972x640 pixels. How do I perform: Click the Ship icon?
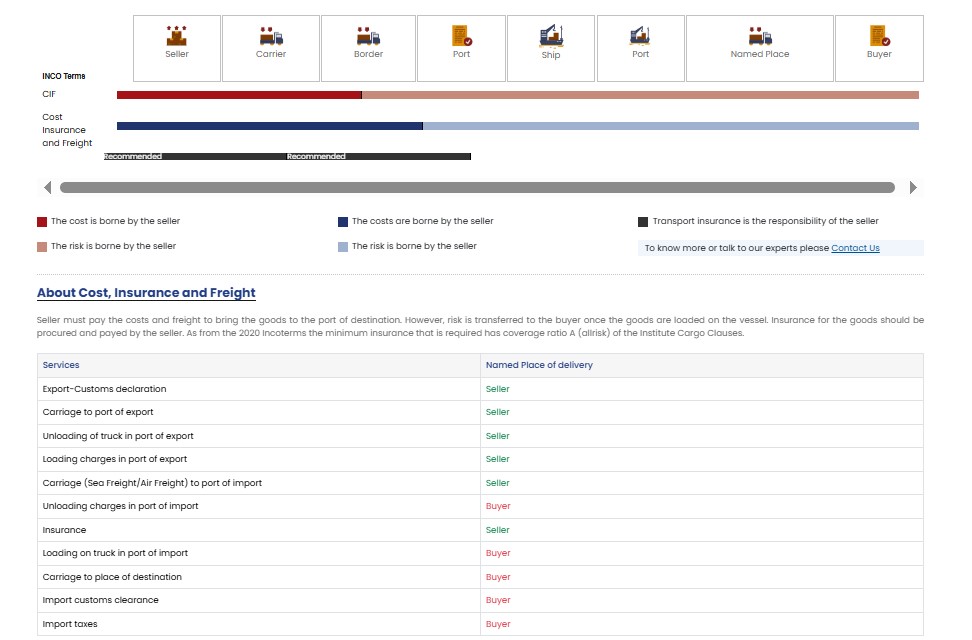coord(551,37)
